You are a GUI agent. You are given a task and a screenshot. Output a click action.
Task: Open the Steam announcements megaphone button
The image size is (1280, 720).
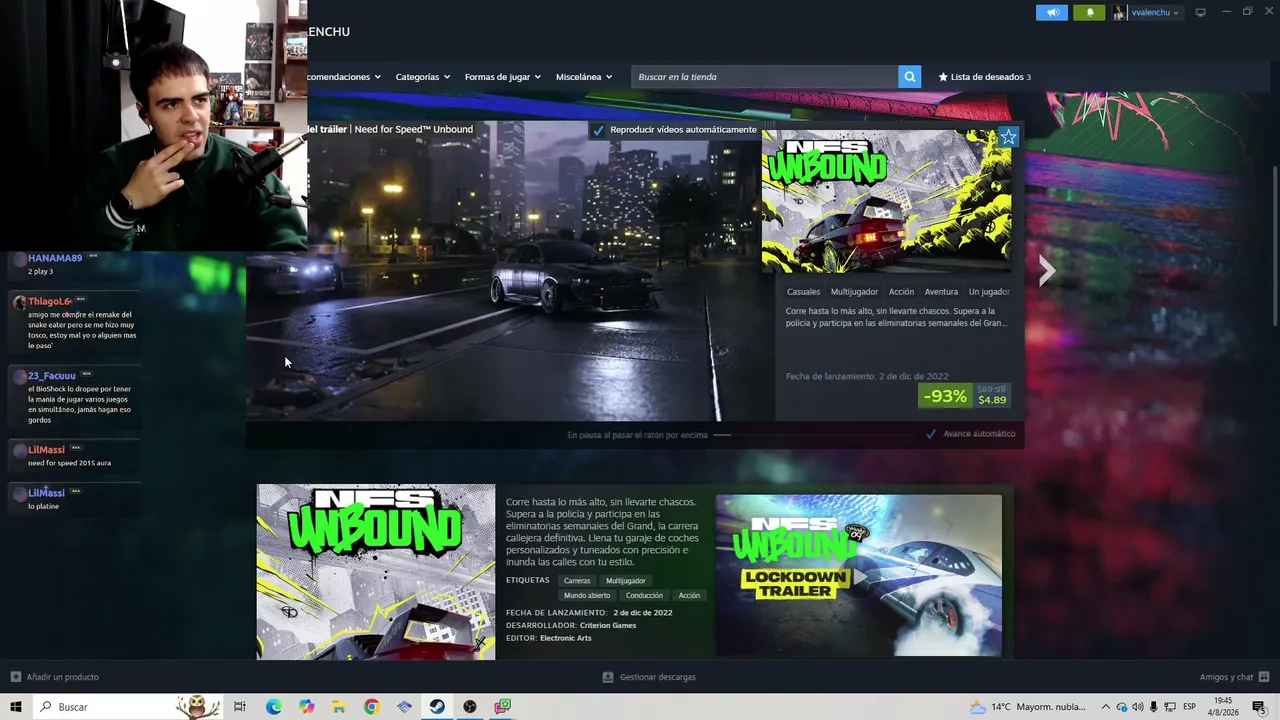coord(1051,13)
